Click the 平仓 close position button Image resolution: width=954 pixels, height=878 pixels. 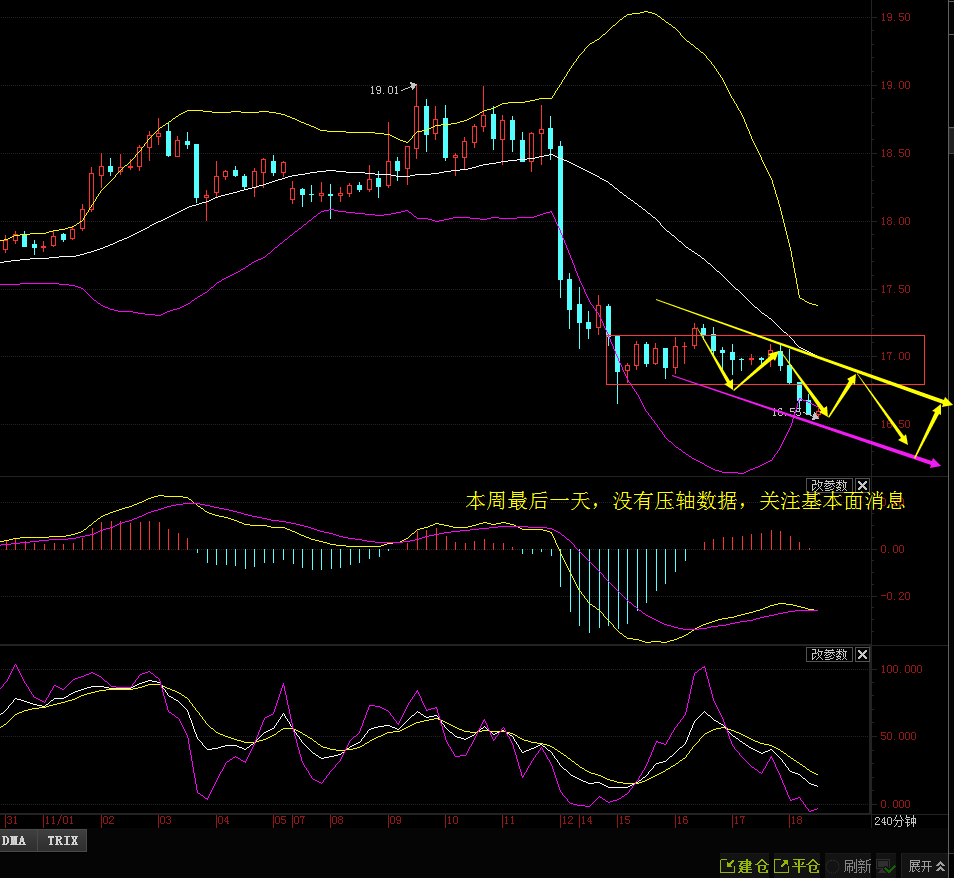(x=798, y=865)
